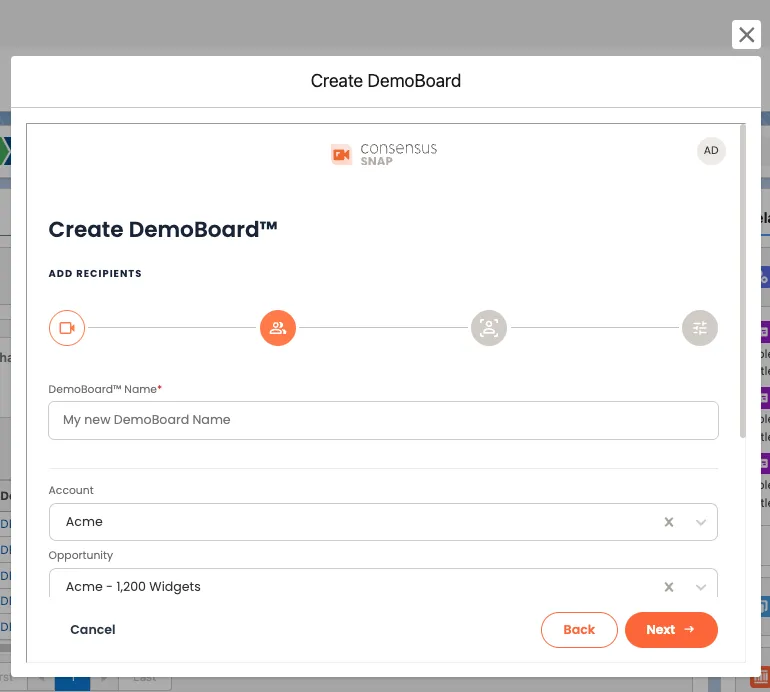This screenshot has width=770, height=692.
Task: Click the Opportunity field label
Action: click(x=81, y=555)
